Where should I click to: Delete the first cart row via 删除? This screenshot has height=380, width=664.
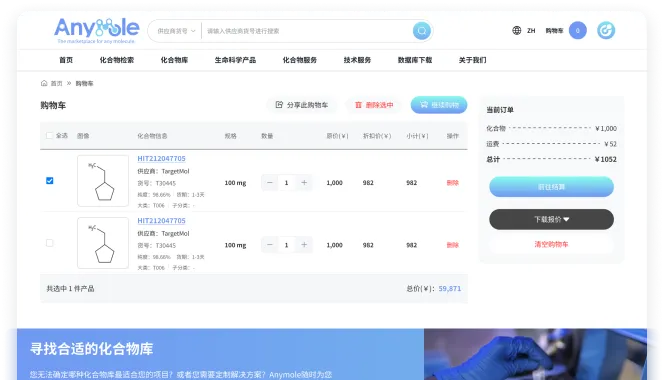click(x=453, y=183)
